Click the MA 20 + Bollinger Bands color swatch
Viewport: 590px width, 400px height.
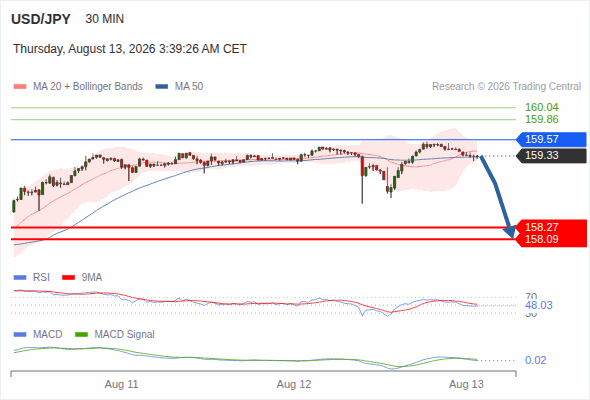[20, 87]
